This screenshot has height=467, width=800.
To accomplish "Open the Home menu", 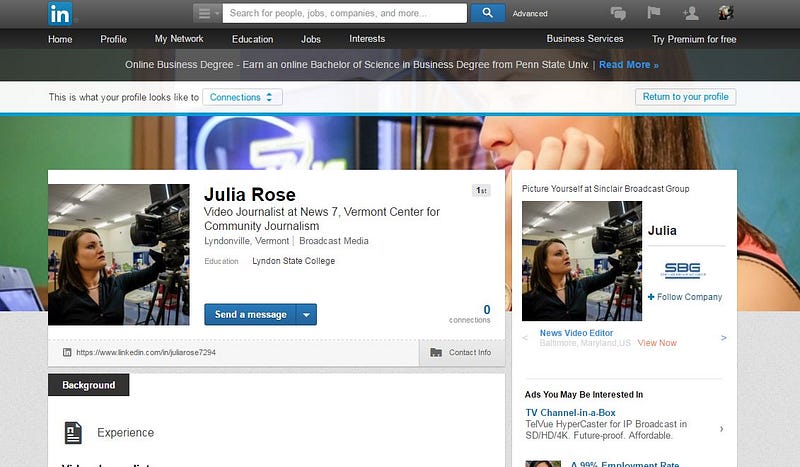I will click(x=60, y=39).
